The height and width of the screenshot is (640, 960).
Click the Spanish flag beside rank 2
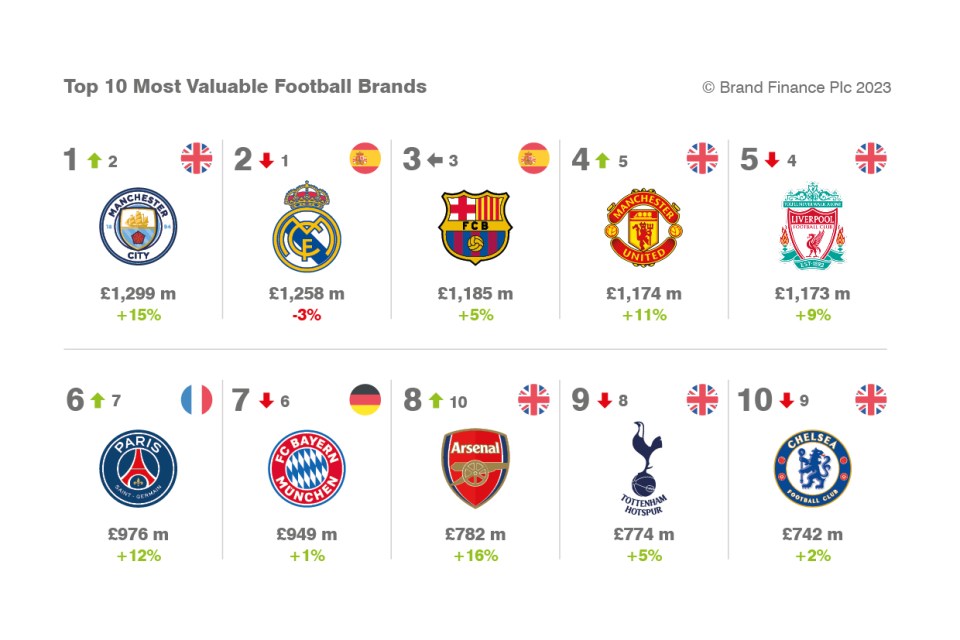point(365,159)
